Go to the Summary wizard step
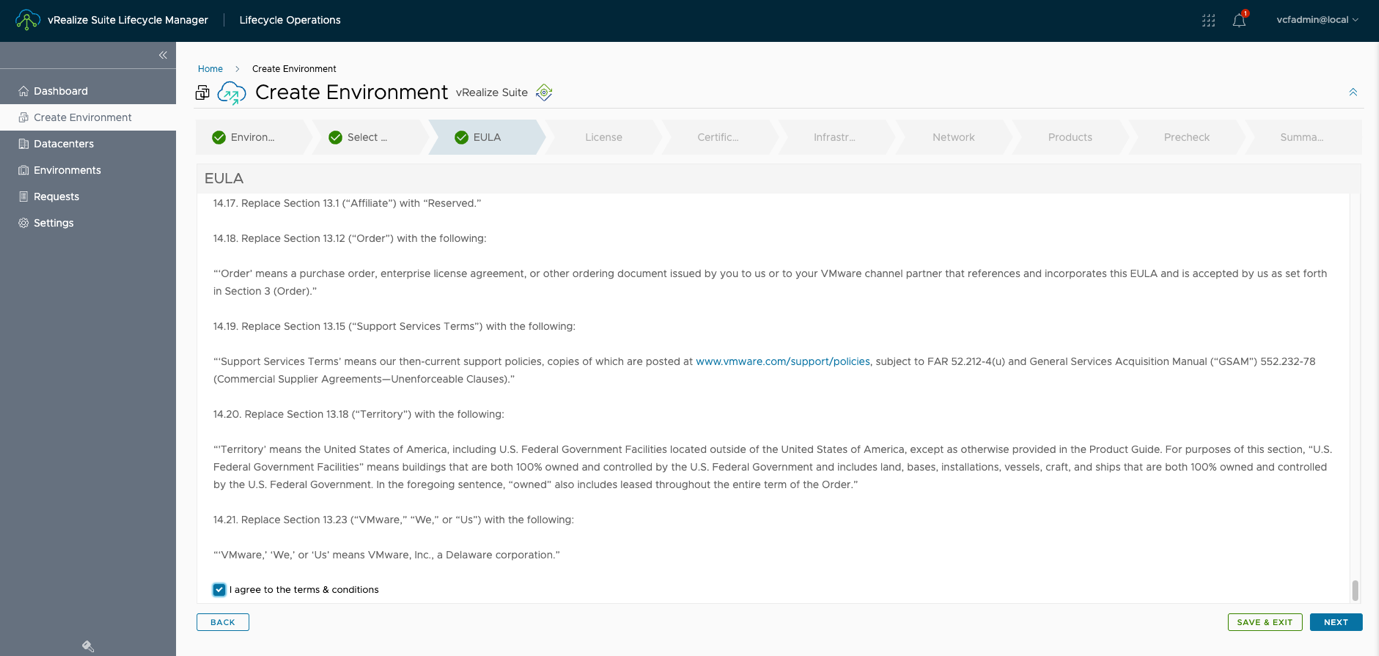The width and height of the screenshot is (1379, 656). 1302,137
